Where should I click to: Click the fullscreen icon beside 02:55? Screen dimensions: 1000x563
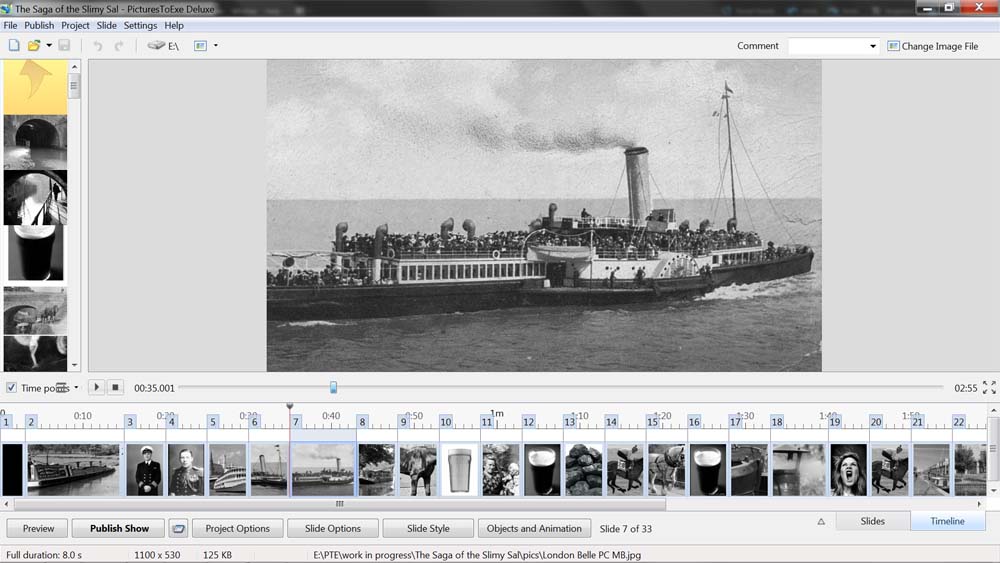(989, 388)
